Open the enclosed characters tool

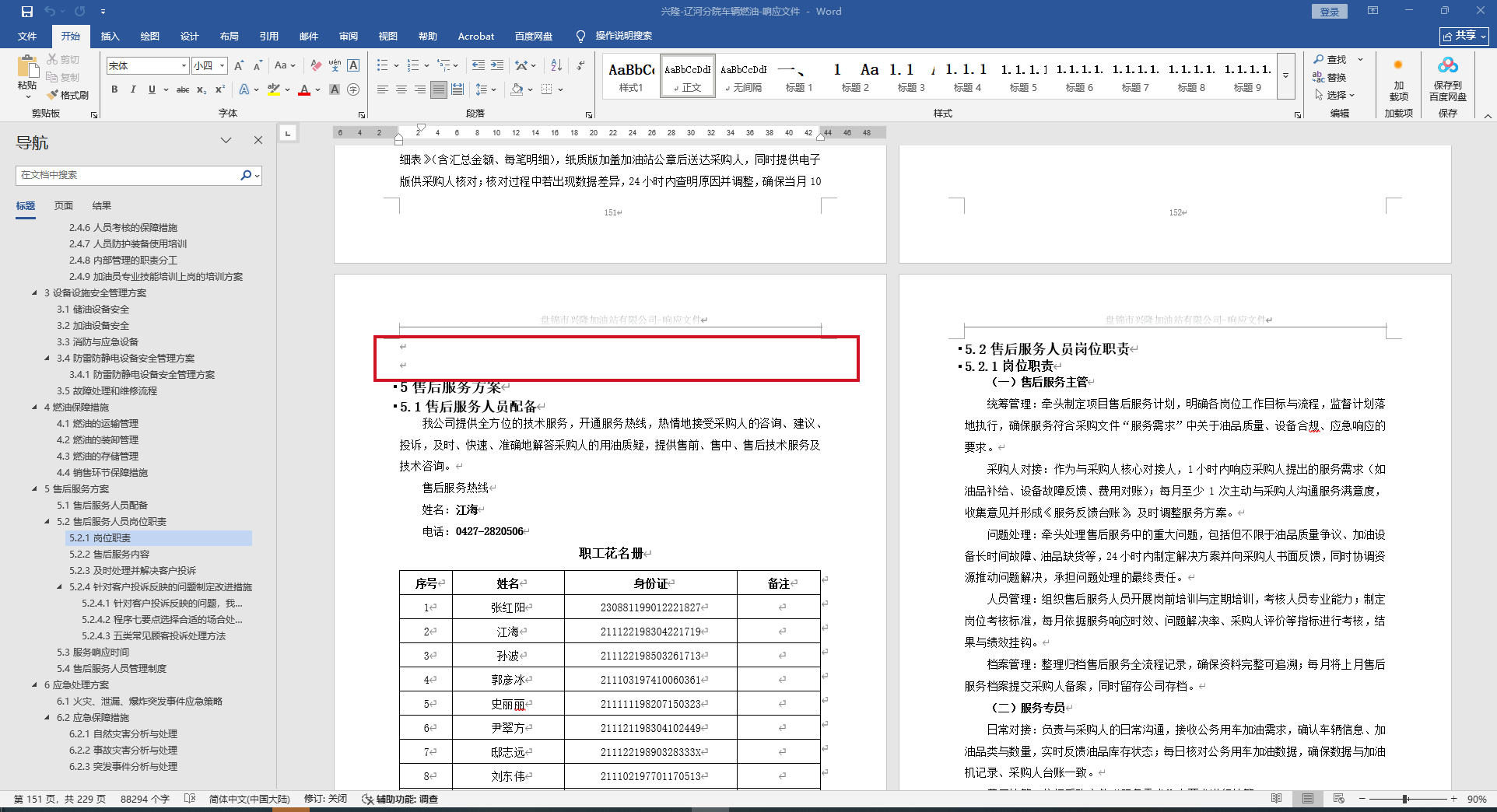(353, 89)
